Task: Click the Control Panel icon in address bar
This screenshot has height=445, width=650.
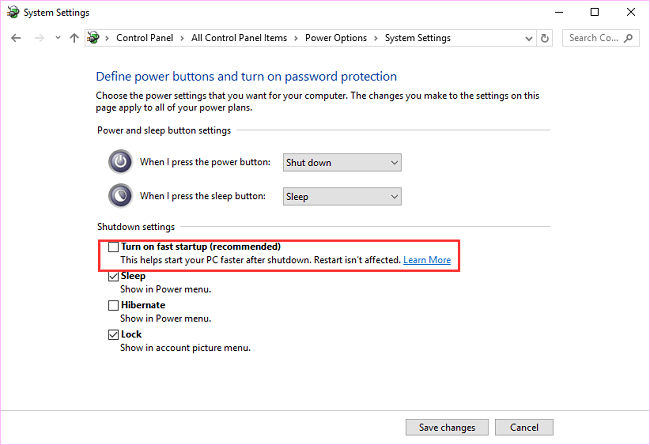Action: point(94,38)
